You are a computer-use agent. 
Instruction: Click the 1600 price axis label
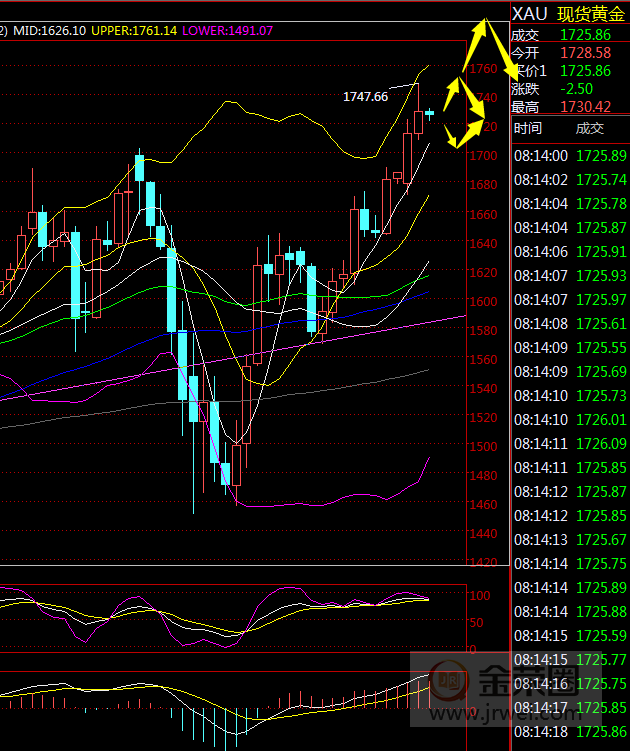pyautogui.click(x=485, y=302)
